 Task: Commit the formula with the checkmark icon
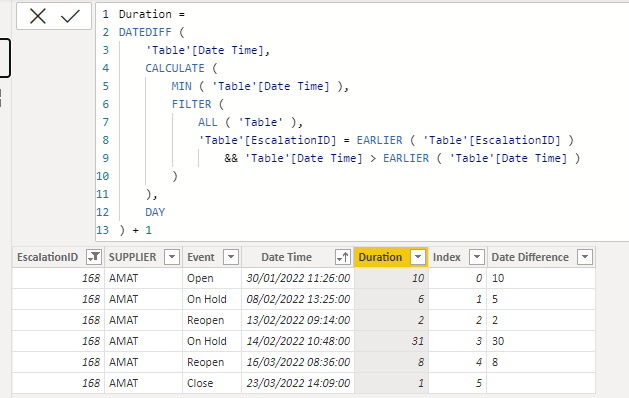[70, 16]
